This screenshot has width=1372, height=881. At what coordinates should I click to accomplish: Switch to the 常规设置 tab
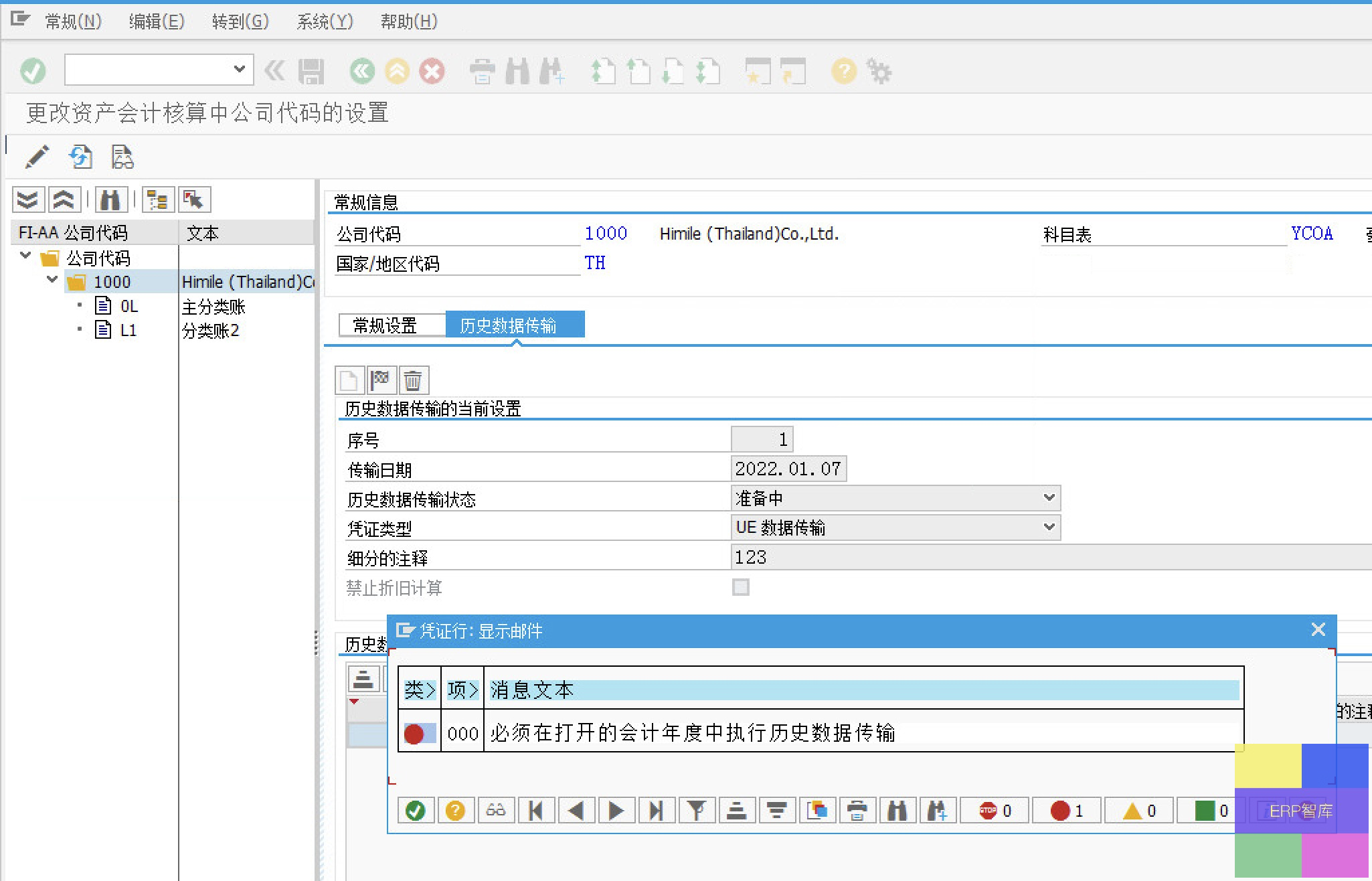click(x=392, y=325)
